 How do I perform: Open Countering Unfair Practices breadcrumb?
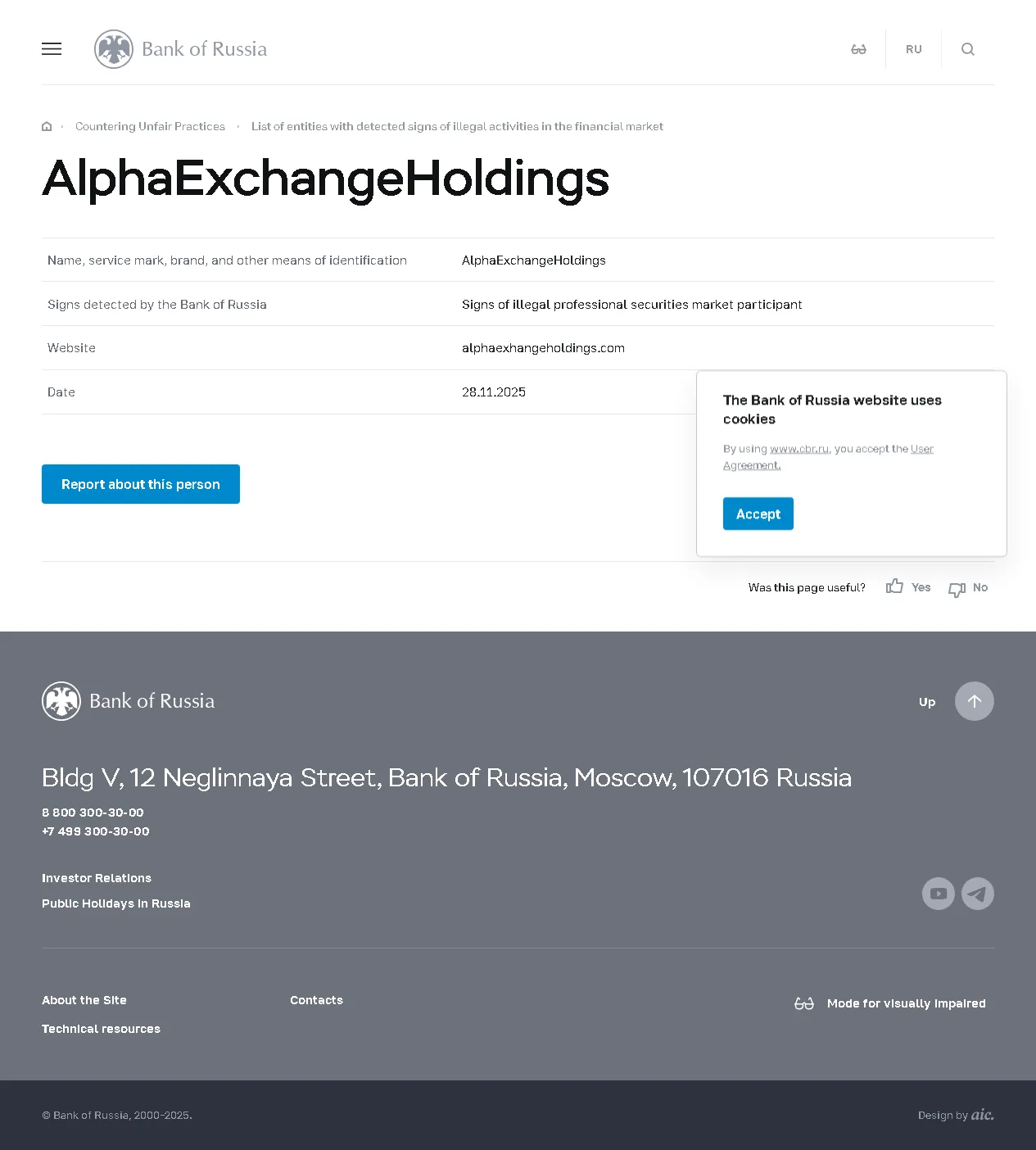click(150, 126)
